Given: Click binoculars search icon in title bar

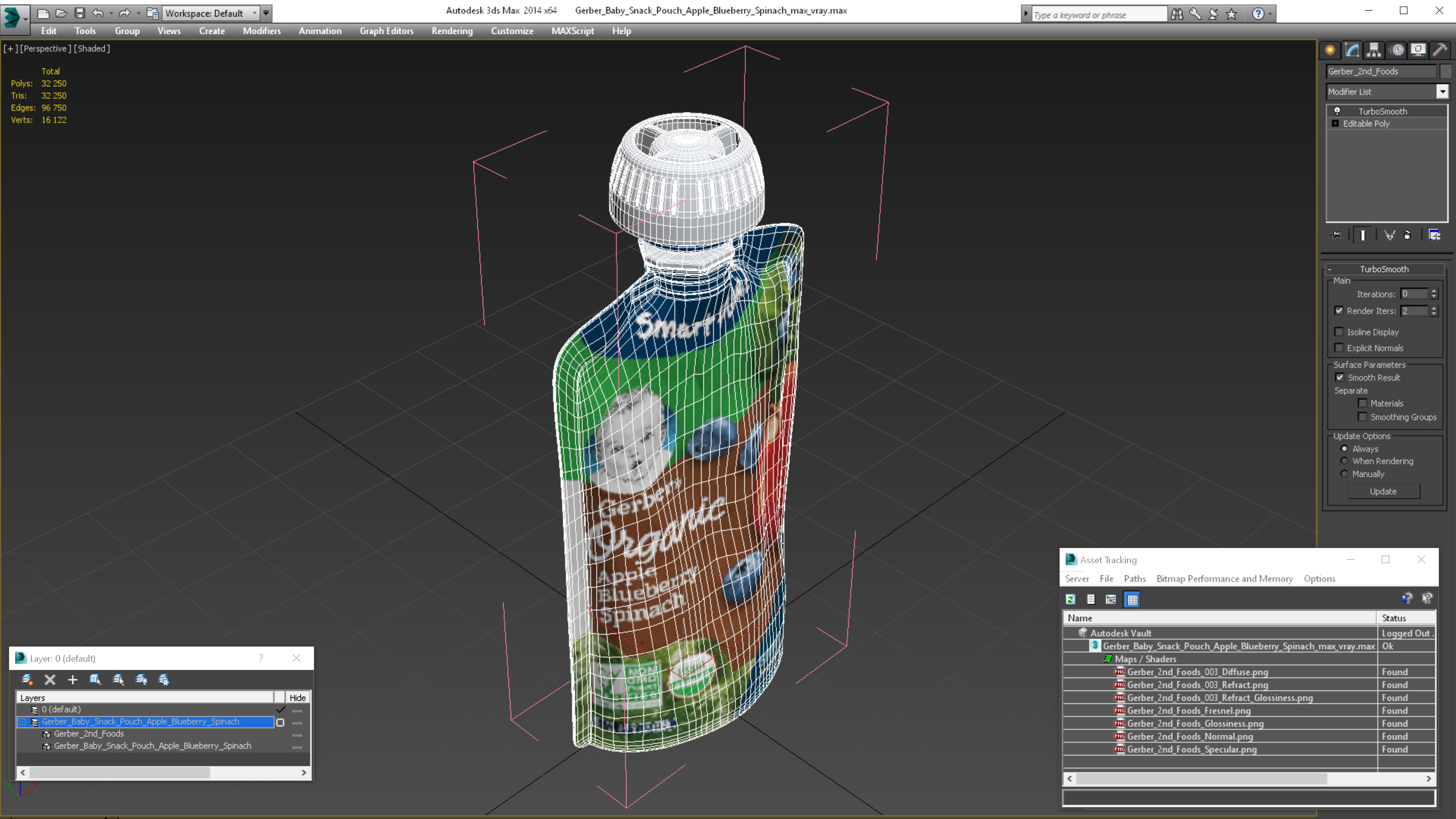Looking at the screenshot, I should pyautogui.click(x=1177, y=14).
